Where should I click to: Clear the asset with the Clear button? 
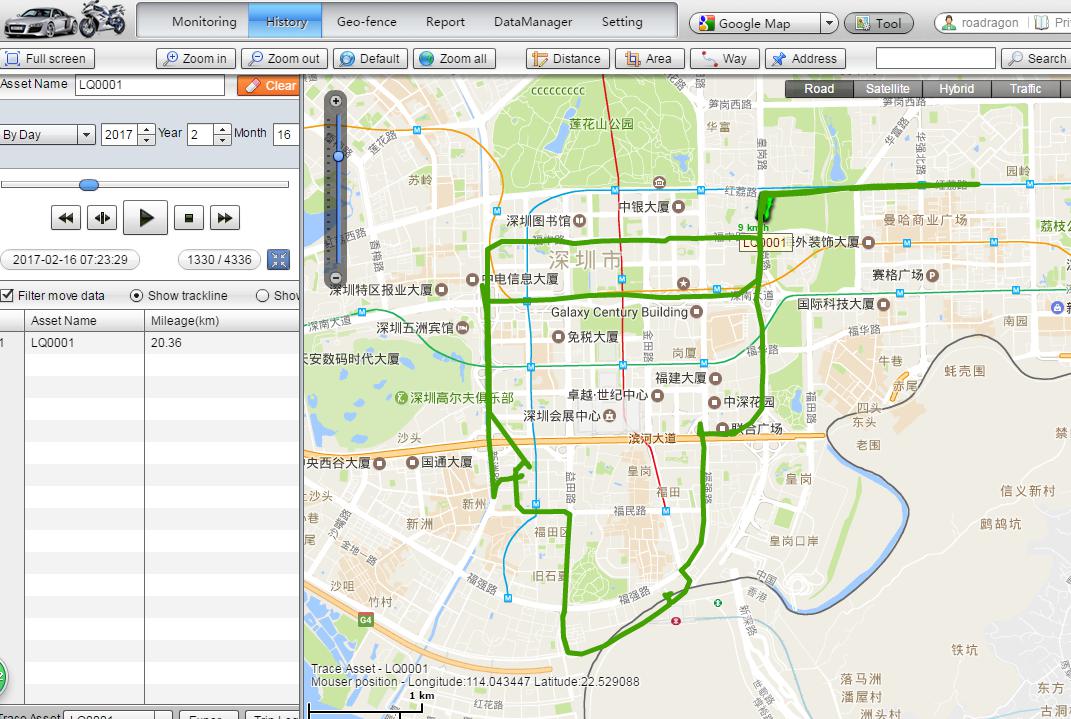268,85
